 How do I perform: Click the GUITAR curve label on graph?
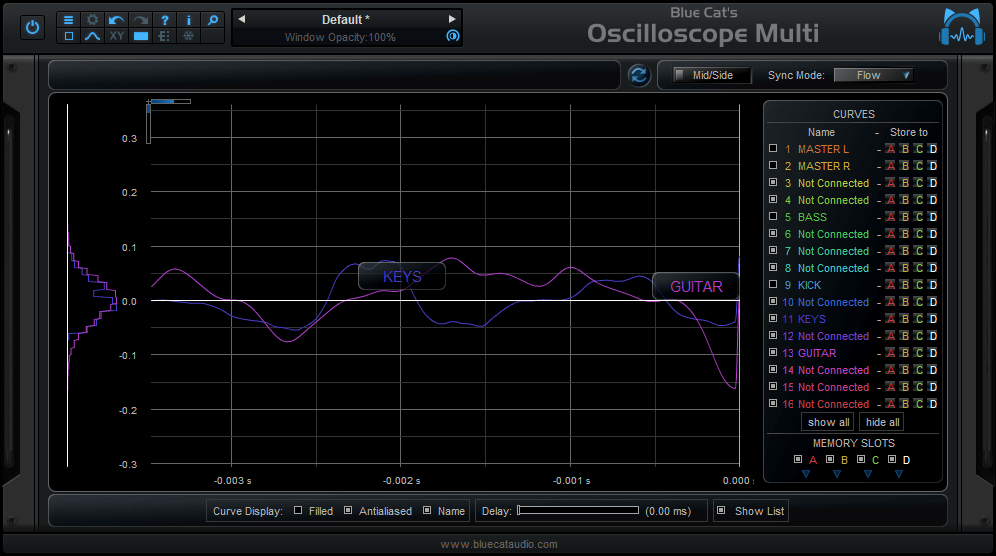696,287
